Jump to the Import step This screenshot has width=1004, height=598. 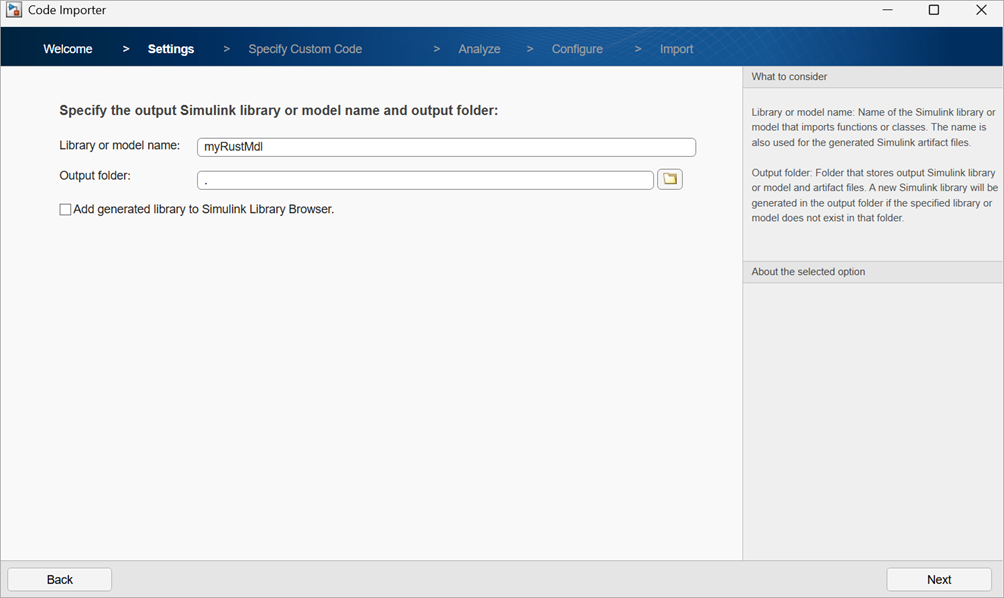676,48
